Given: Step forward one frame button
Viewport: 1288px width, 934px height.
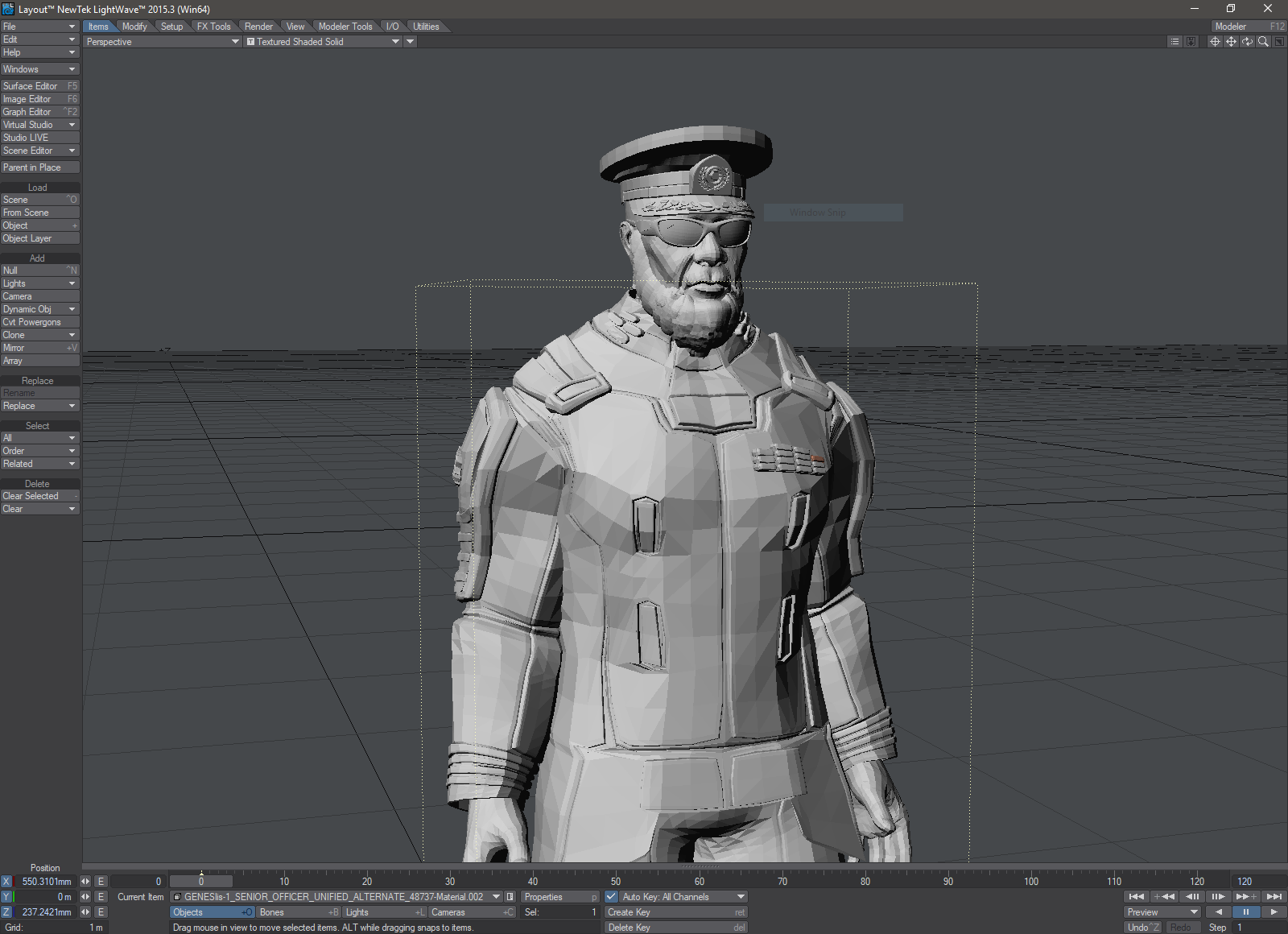Looking at the screenshot, I should click(1218, 897).
